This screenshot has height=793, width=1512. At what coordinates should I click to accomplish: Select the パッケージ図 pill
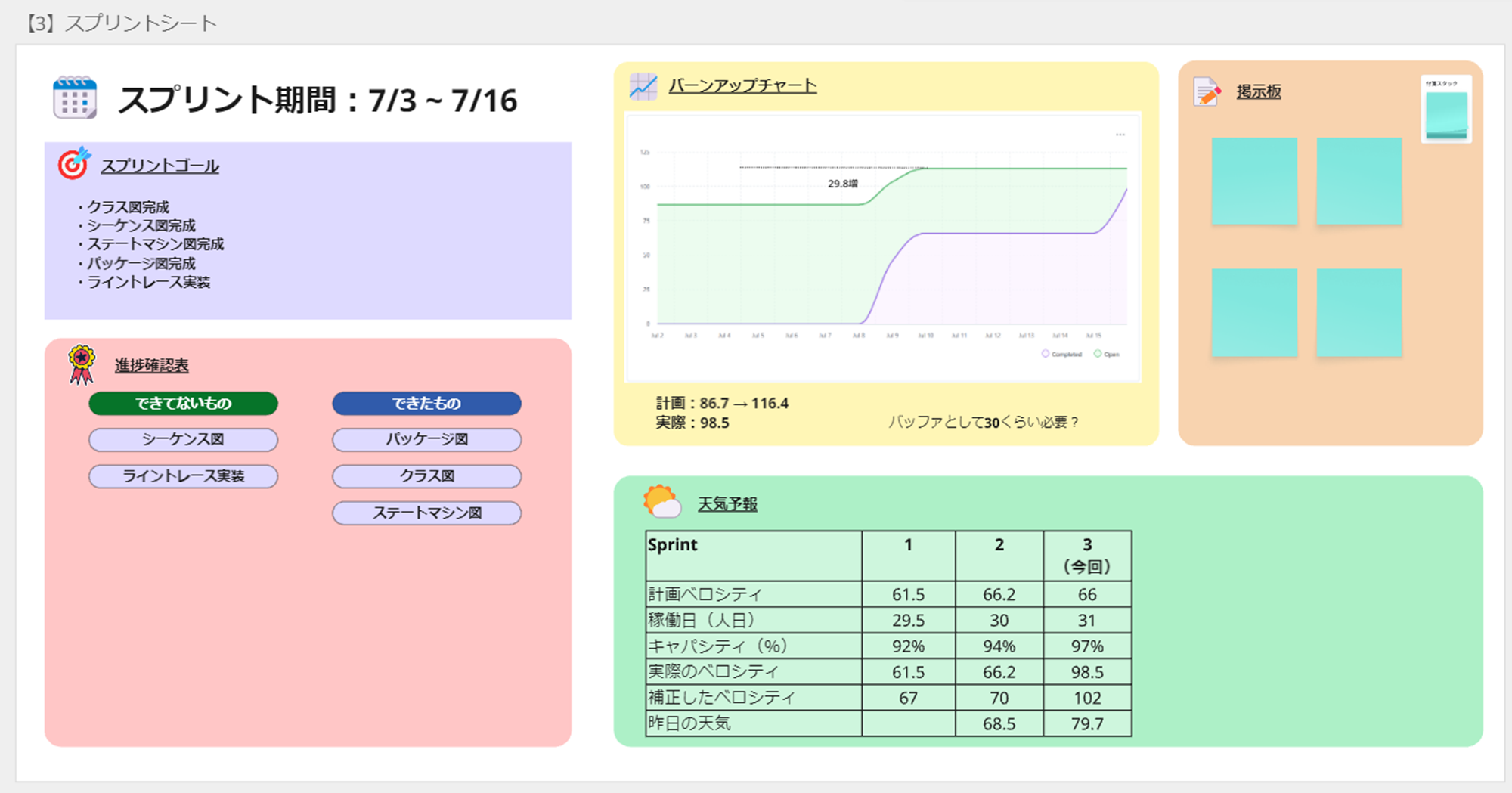(427, 440)
